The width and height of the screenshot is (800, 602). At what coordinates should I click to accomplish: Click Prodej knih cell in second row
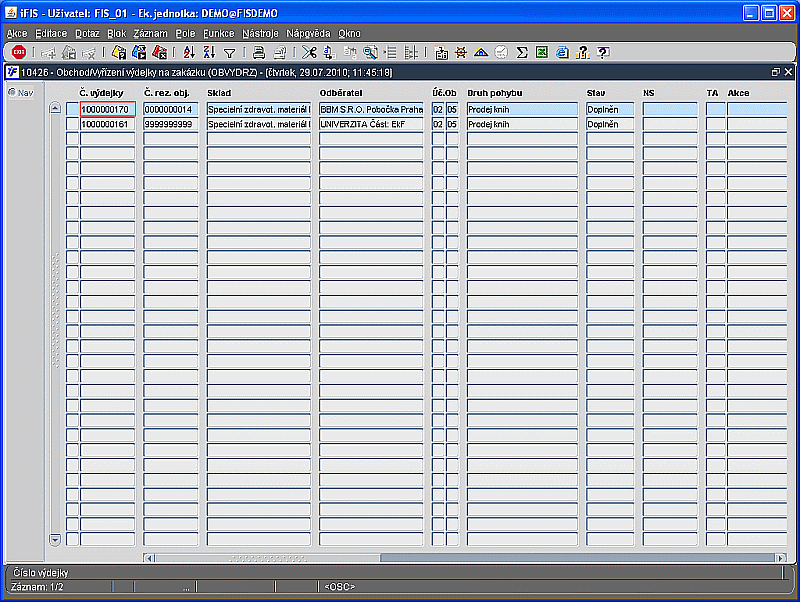(x=522, y=124)
